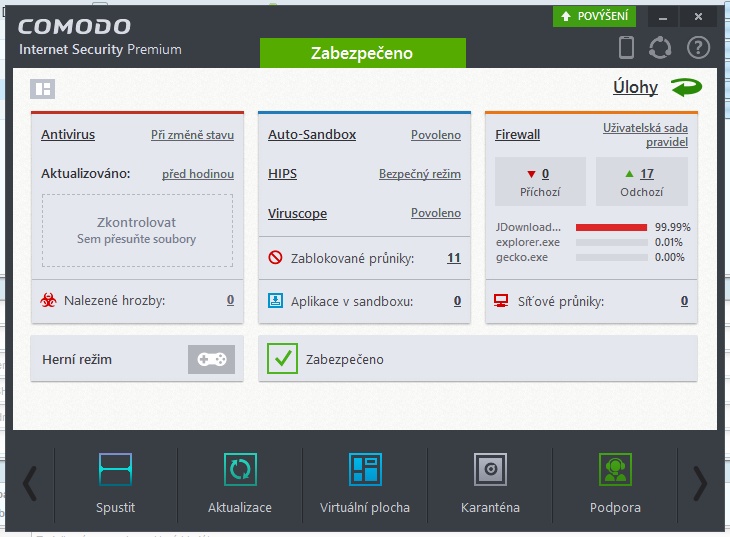Image resolution: width=730 pixels, height=537 pixels.
Task: Change Firewall mode Uživatelská sada pravidel
Action: (x=645, y=135)
